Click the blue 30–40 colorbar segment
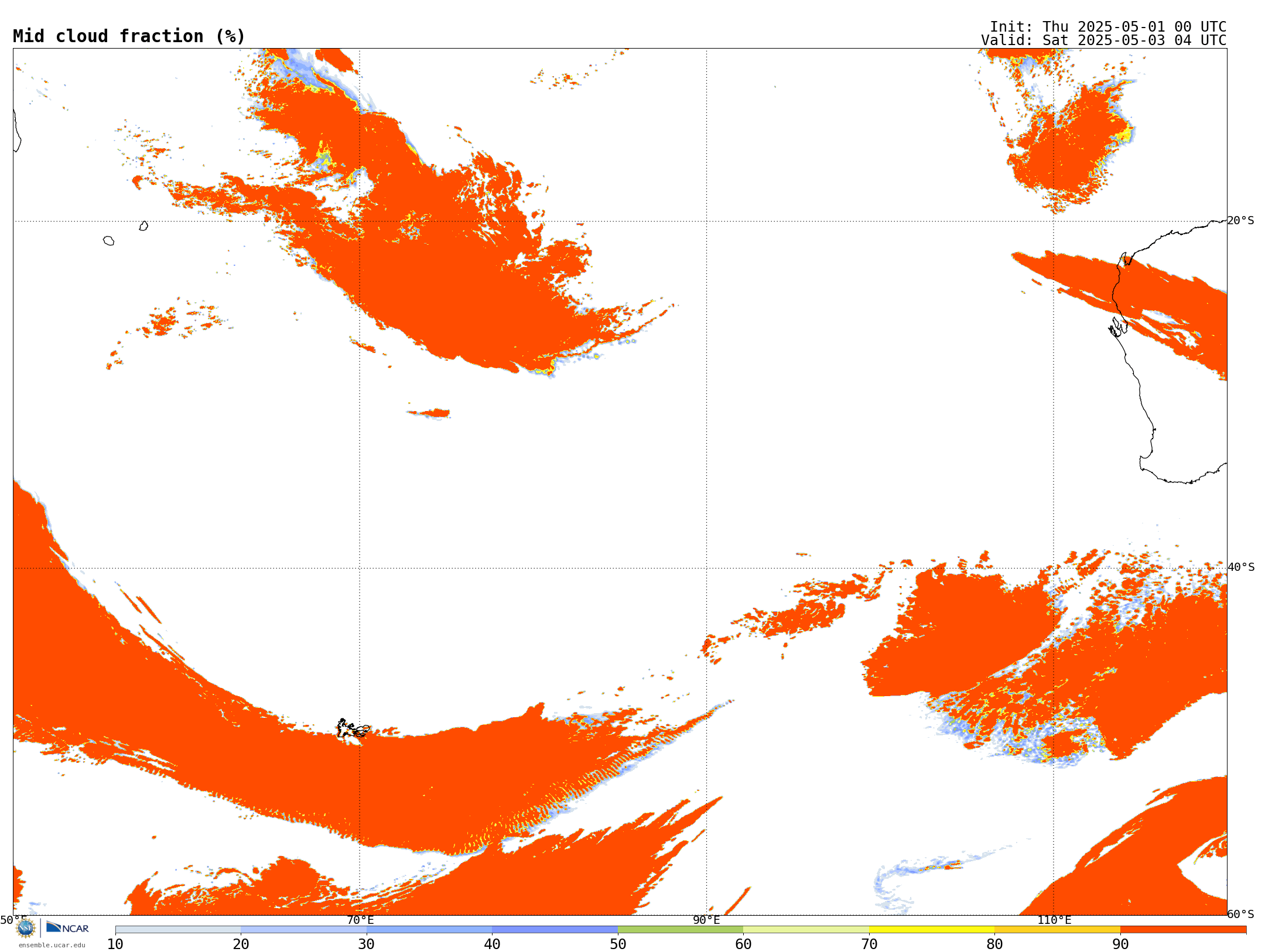This screenshot has height=952, width=1265. click(429, 930)
